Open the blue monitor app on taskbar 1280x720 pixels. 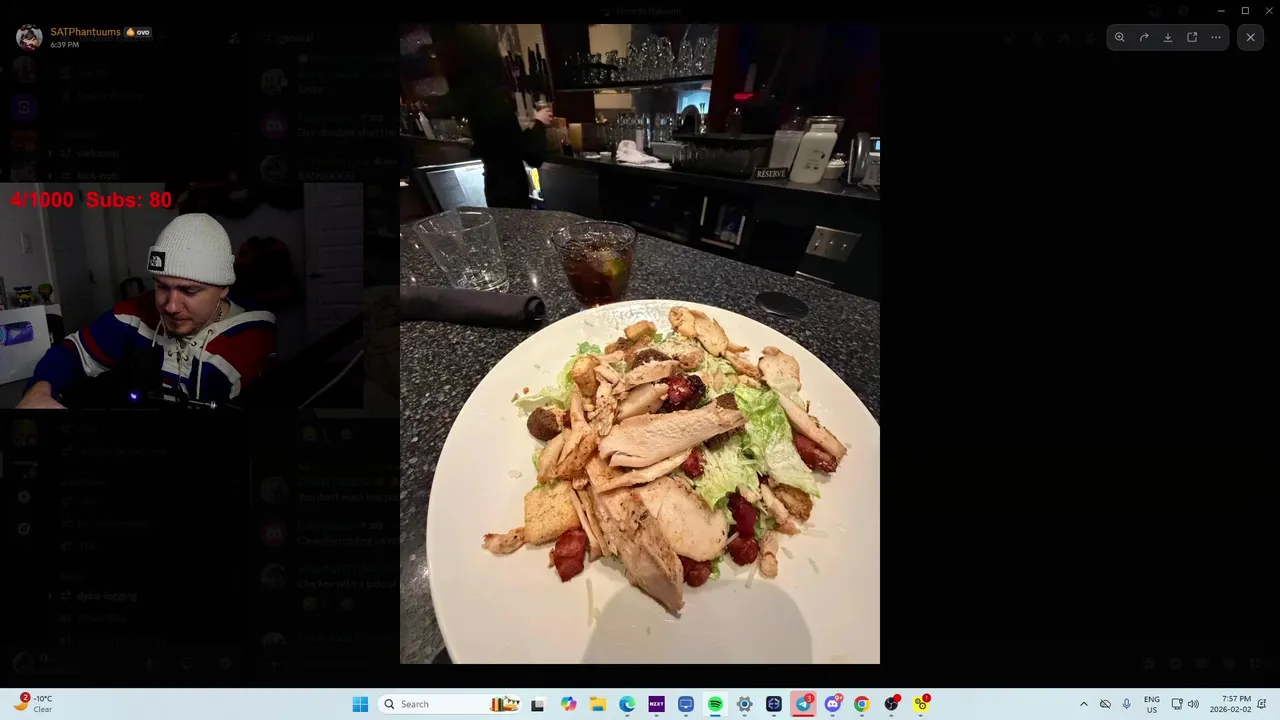click(x=686, y=704)
